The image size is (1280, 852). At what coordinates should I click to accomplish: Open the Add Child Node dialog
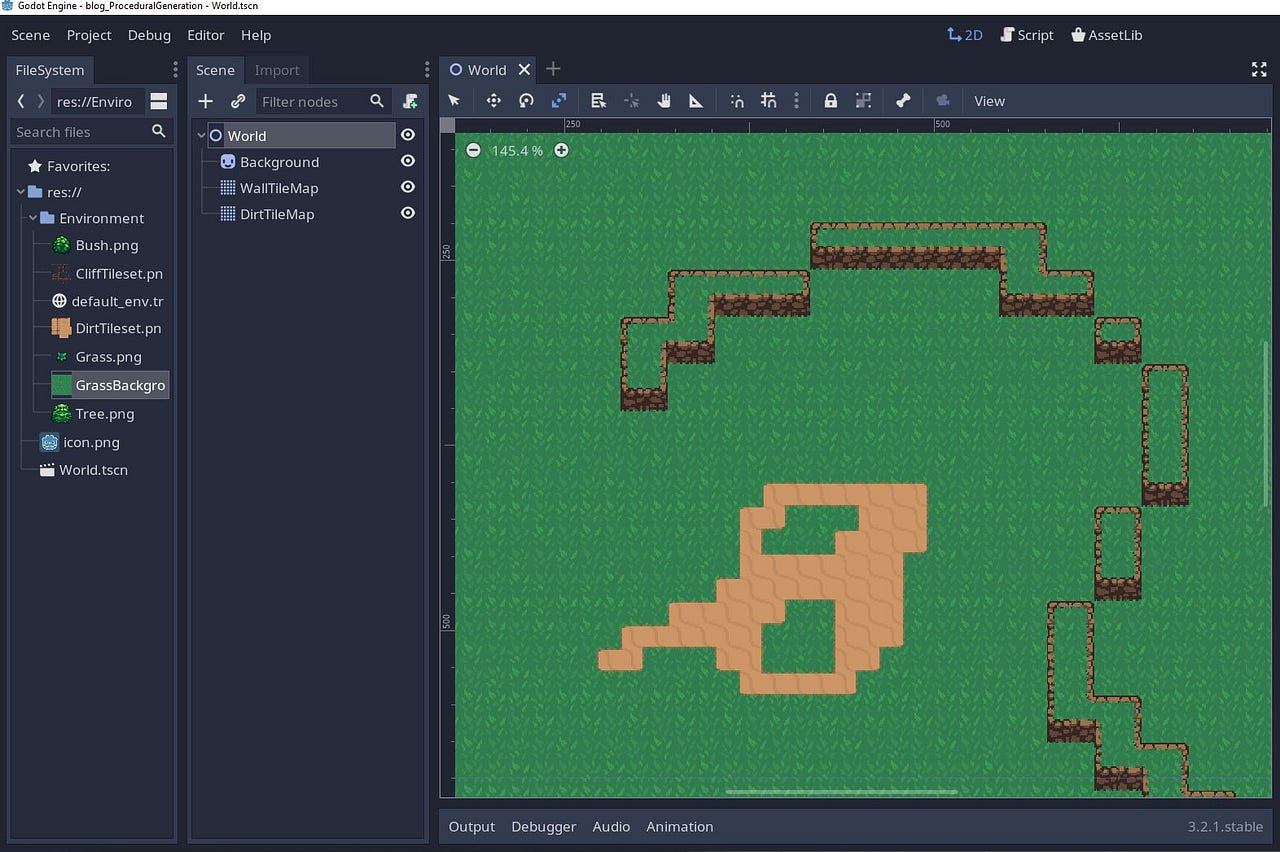[x=205, y=101]
